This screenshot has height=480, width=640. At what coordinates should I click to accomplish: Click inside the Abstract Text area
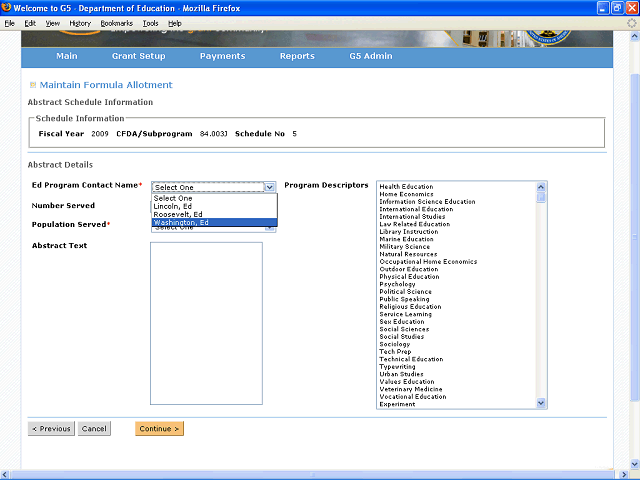(x=206, y=323)
